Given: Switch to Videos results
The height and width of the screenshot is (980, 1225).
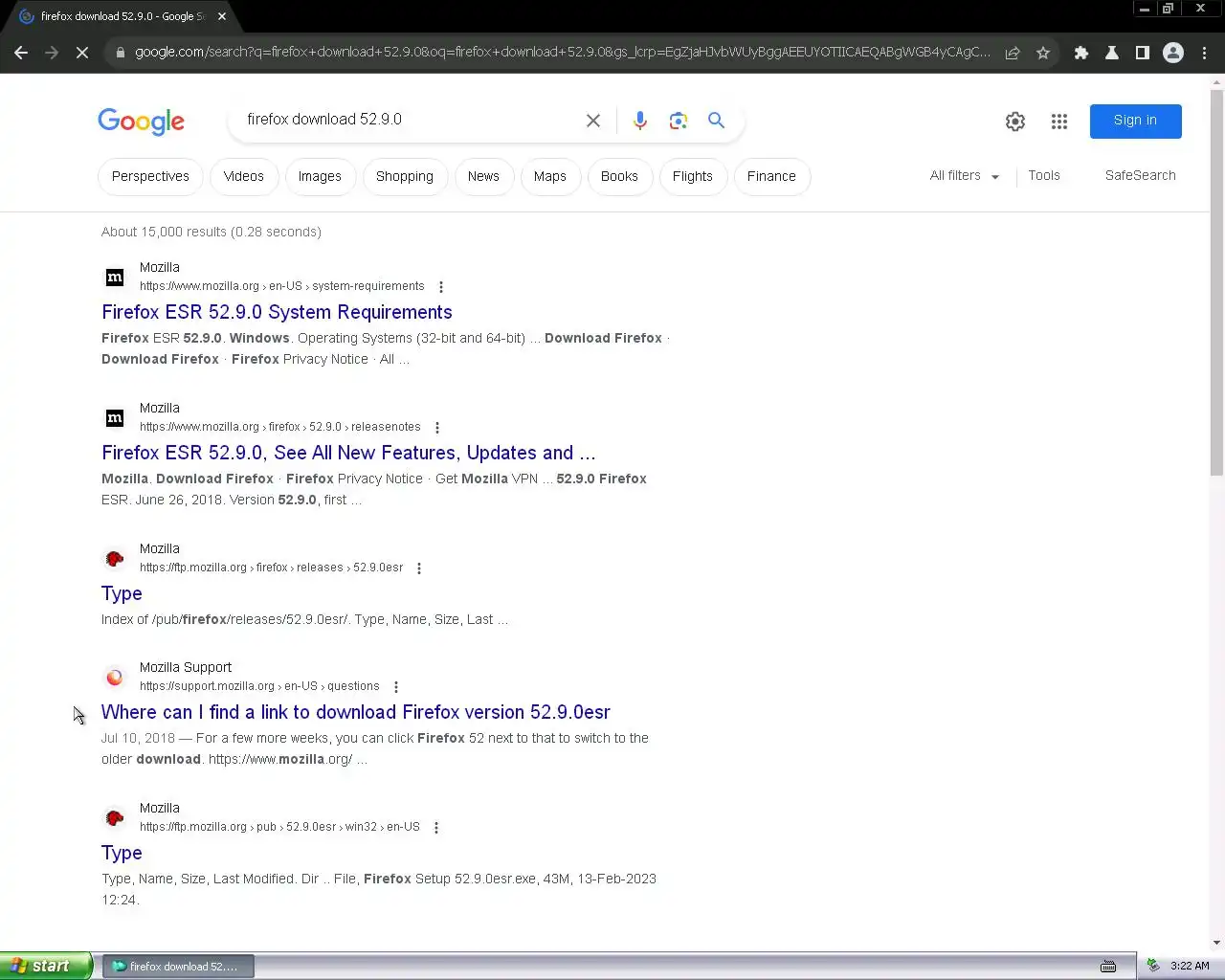Looking at the screenshot, I should point(244,177).
